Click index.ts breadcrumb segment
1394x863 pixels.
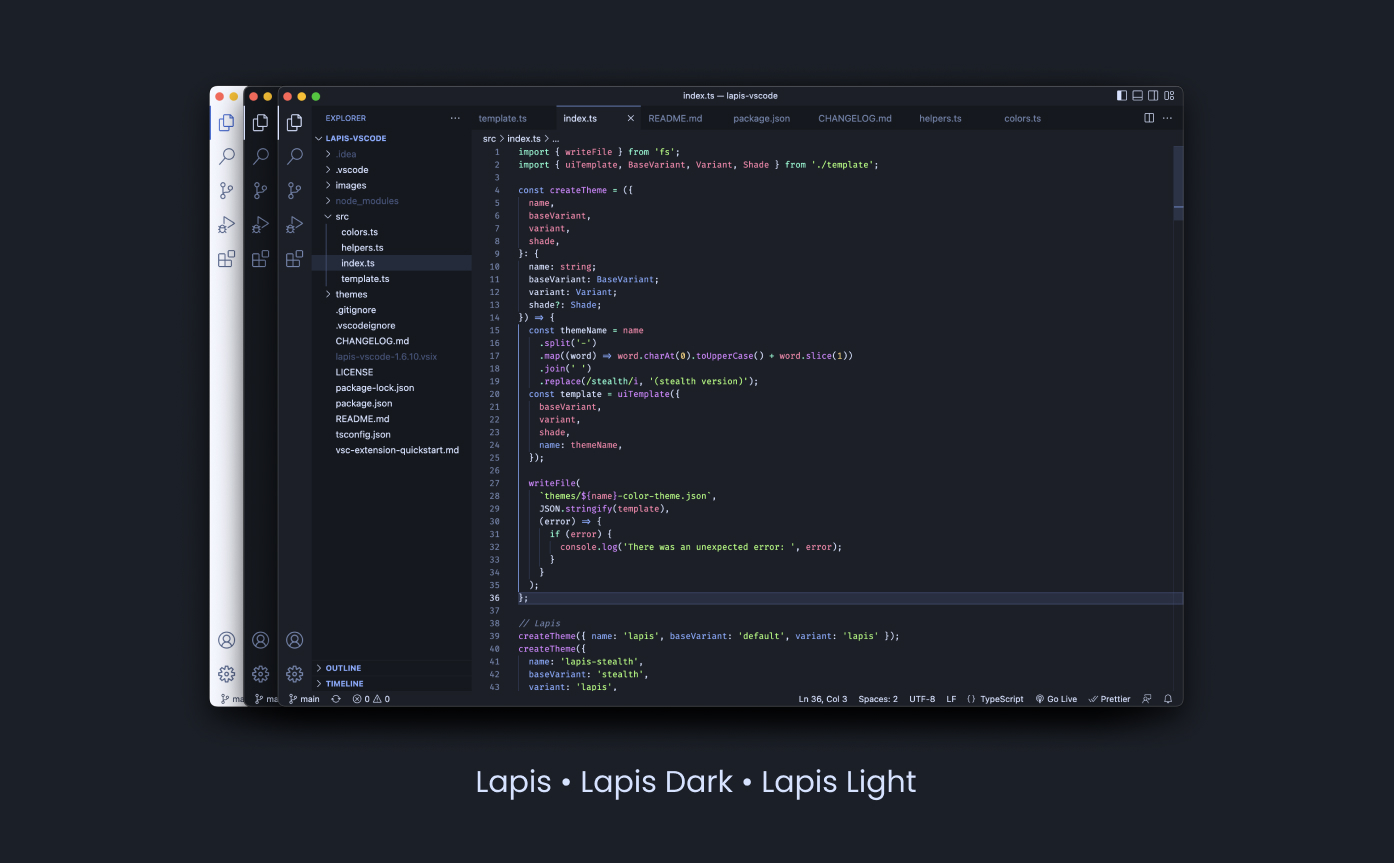coord(523,139)
